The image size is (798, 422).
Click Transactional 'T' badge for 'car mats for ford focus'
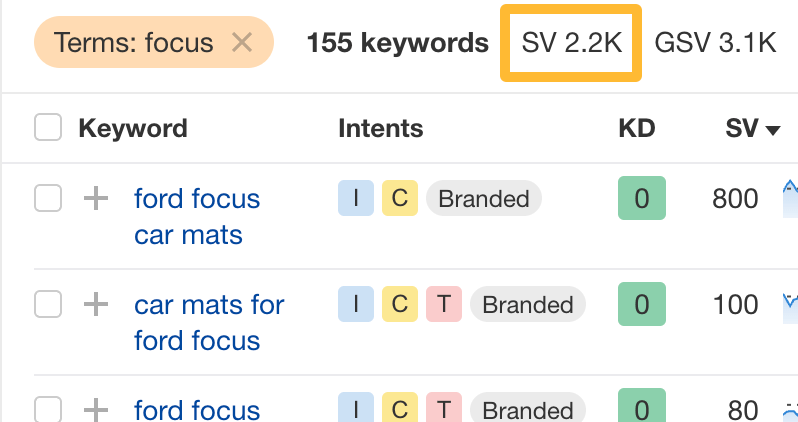(443, 304)
